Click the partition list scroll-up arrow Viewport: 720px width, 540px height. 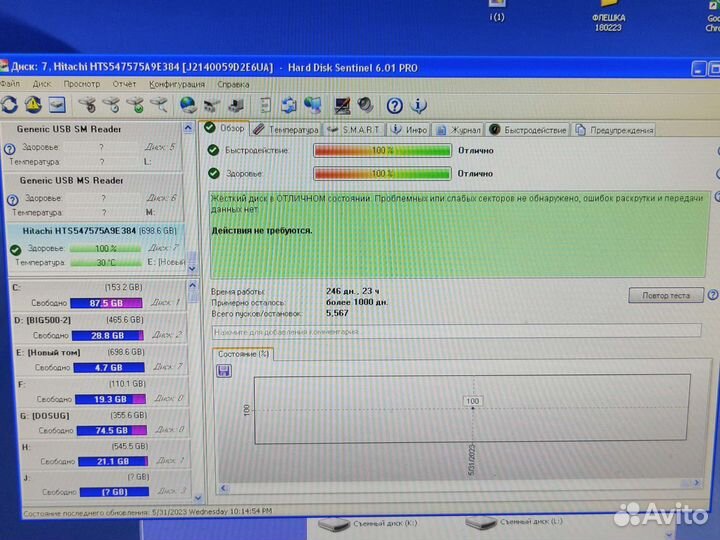193,285
